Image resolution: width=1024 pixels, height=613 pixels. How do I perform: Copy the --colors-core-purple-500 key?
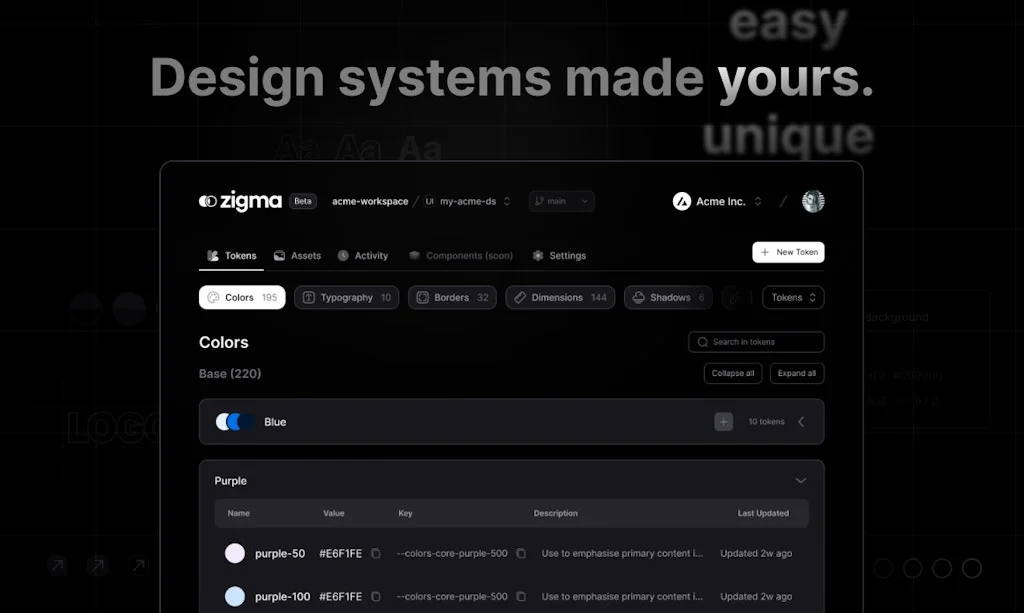tap(521, 553)
